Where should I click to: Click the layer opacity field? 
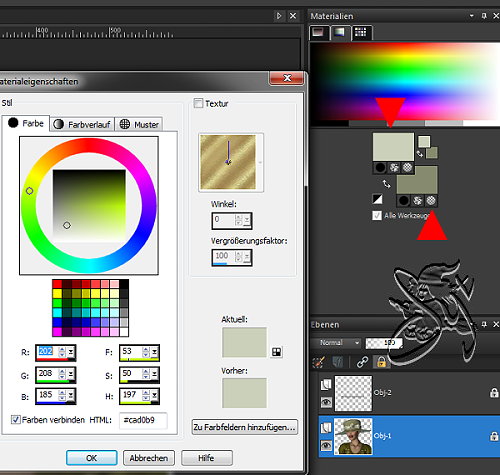click(384, 343)
